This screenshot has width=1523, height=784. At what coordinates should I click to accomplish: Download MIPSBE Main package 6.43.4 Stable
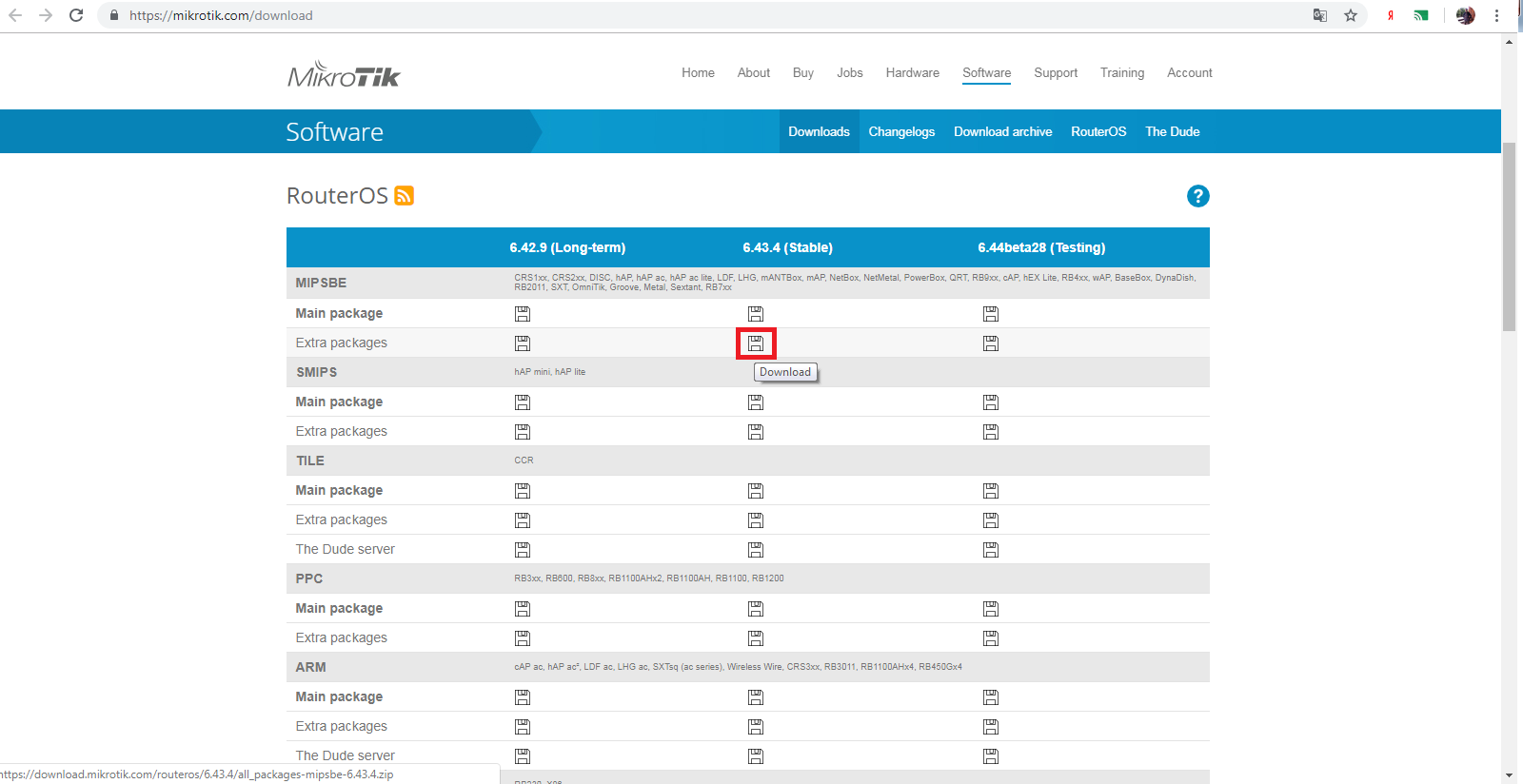[x=756, y=314]
